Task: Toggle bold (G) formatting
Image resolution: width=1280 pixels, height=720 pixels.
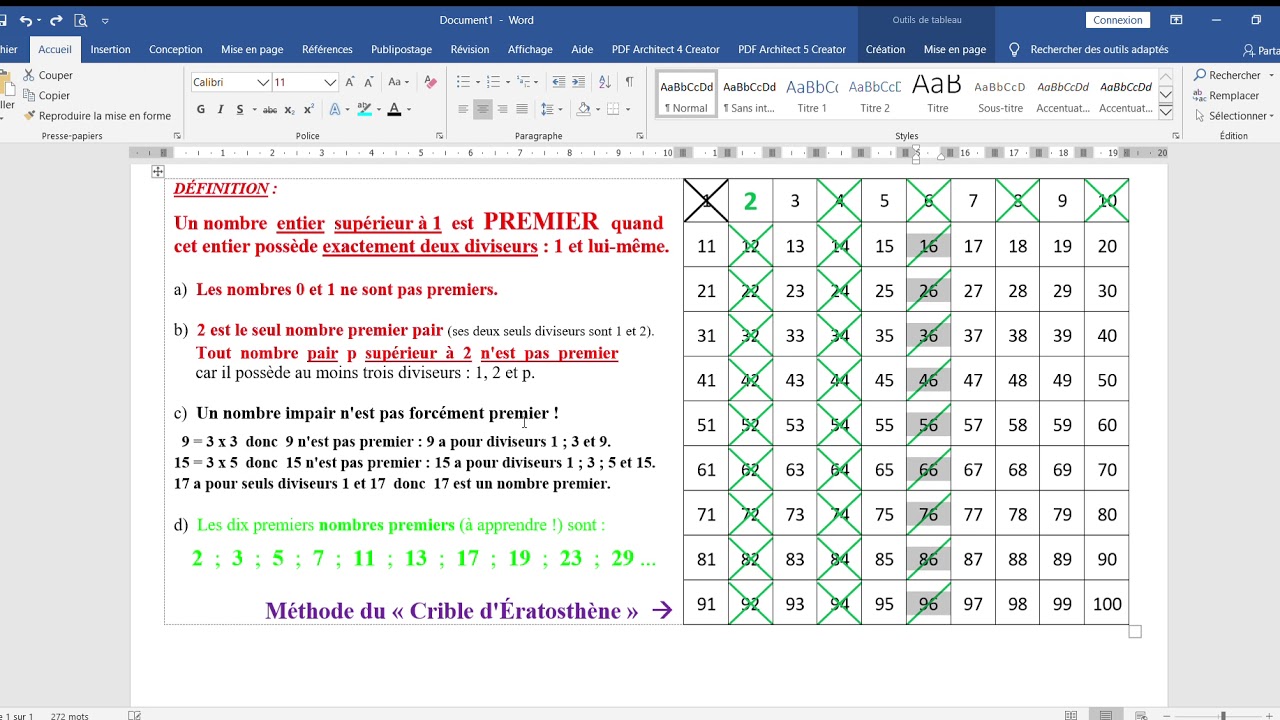Action: click(201, 109)
